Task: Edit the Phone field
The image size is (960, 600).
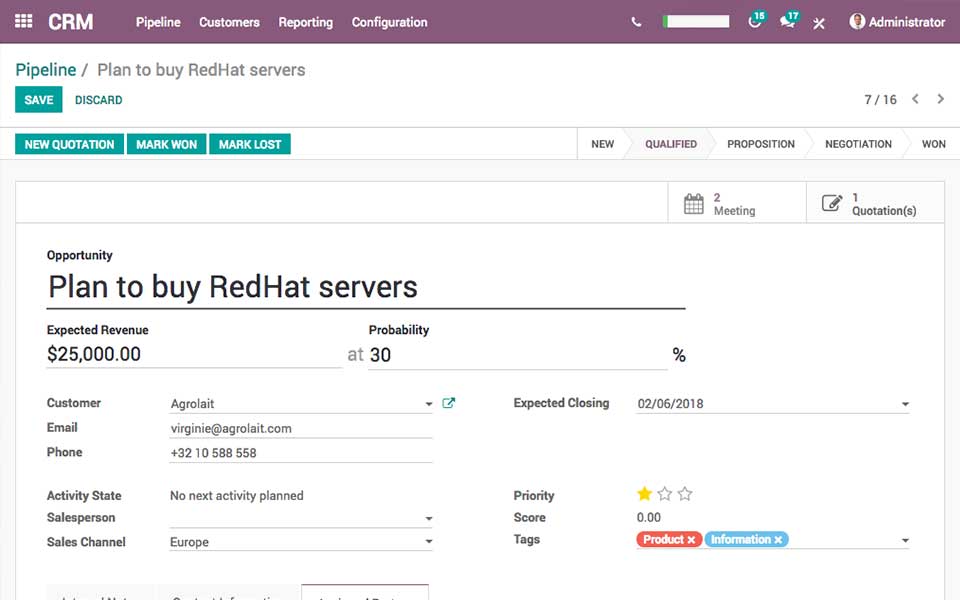Action: coord(301,453)
